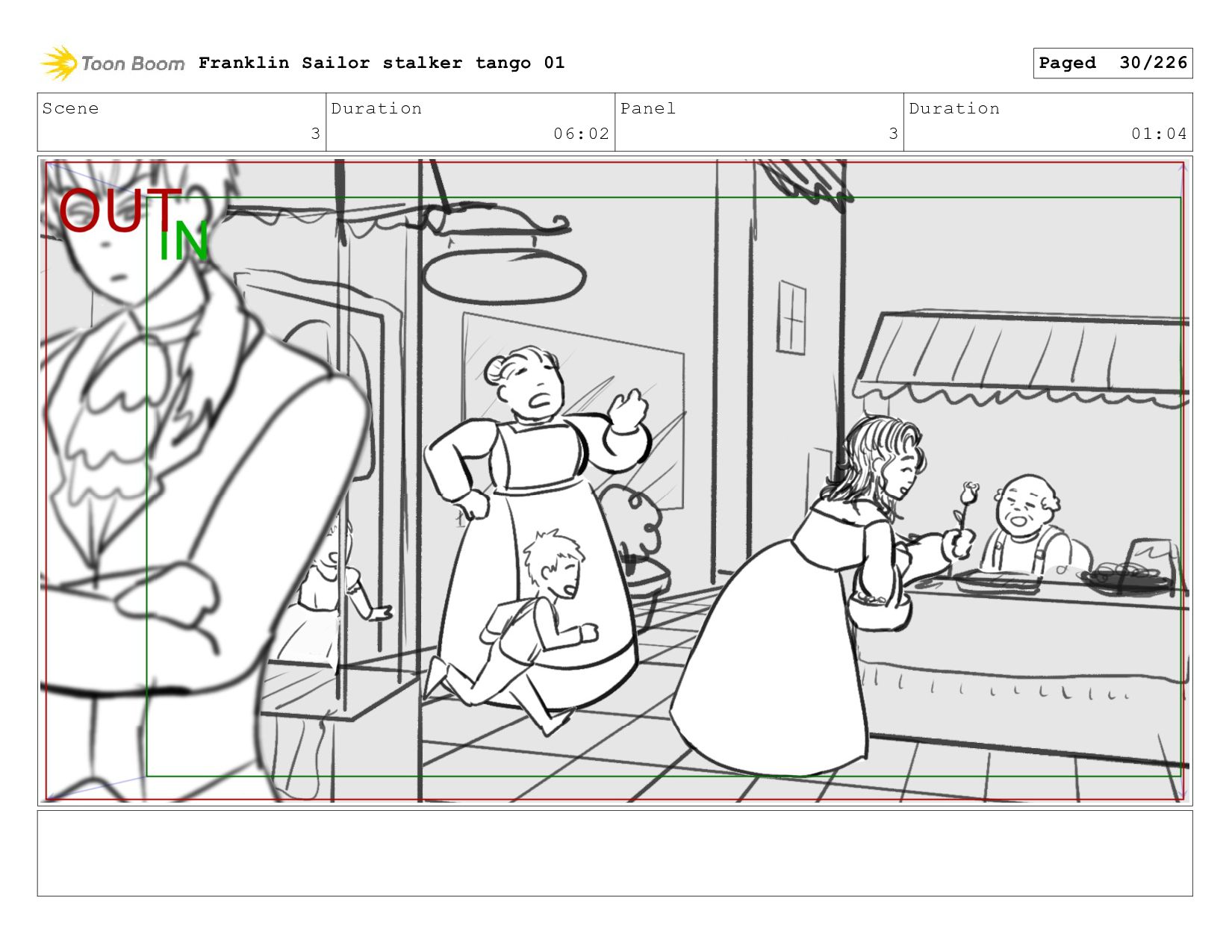Click the "Scene" header label

coord(70,108)
